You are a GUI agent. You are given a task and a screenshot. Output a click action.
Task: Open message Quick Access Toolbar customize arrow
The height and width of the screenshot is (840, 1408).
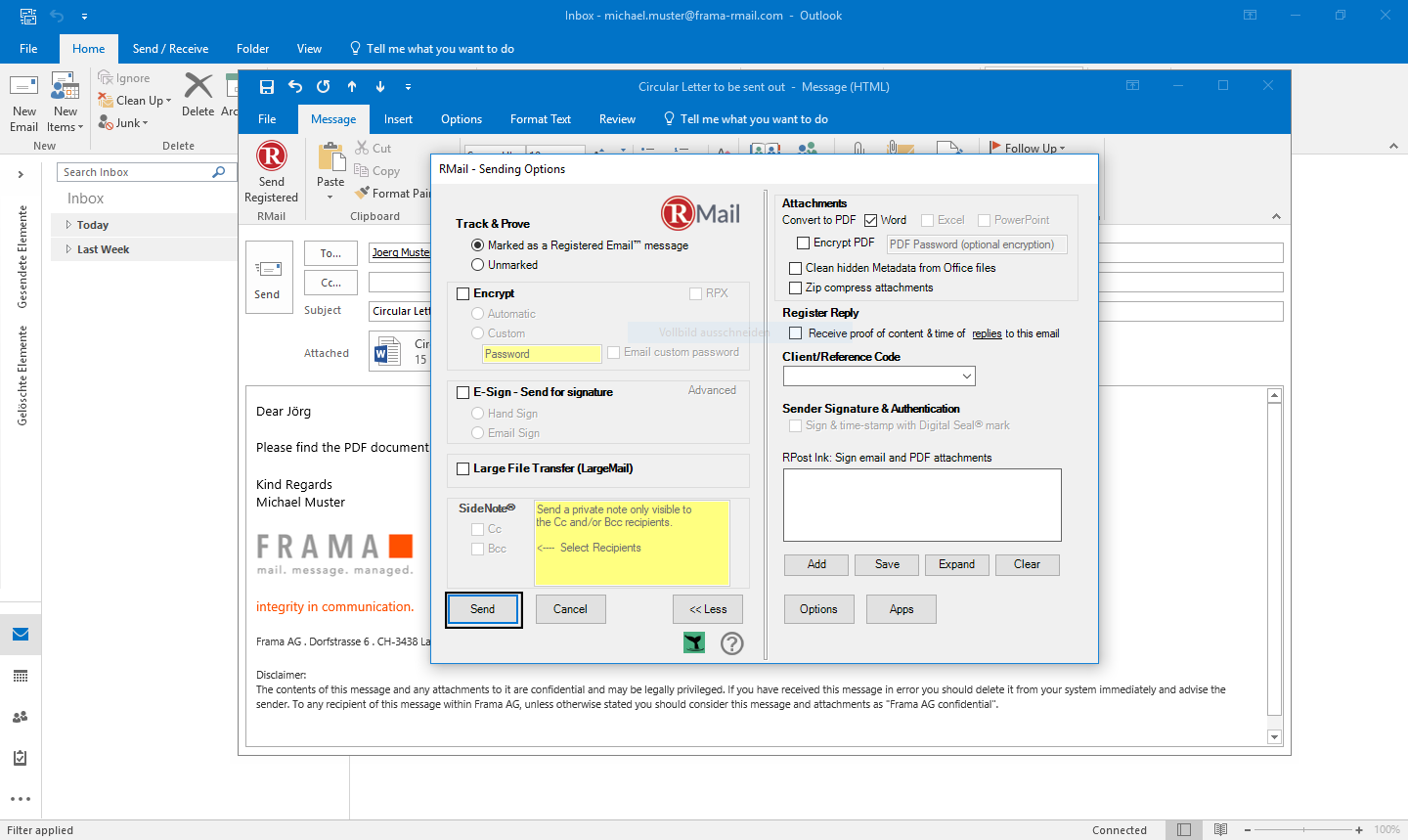point(408,87)
